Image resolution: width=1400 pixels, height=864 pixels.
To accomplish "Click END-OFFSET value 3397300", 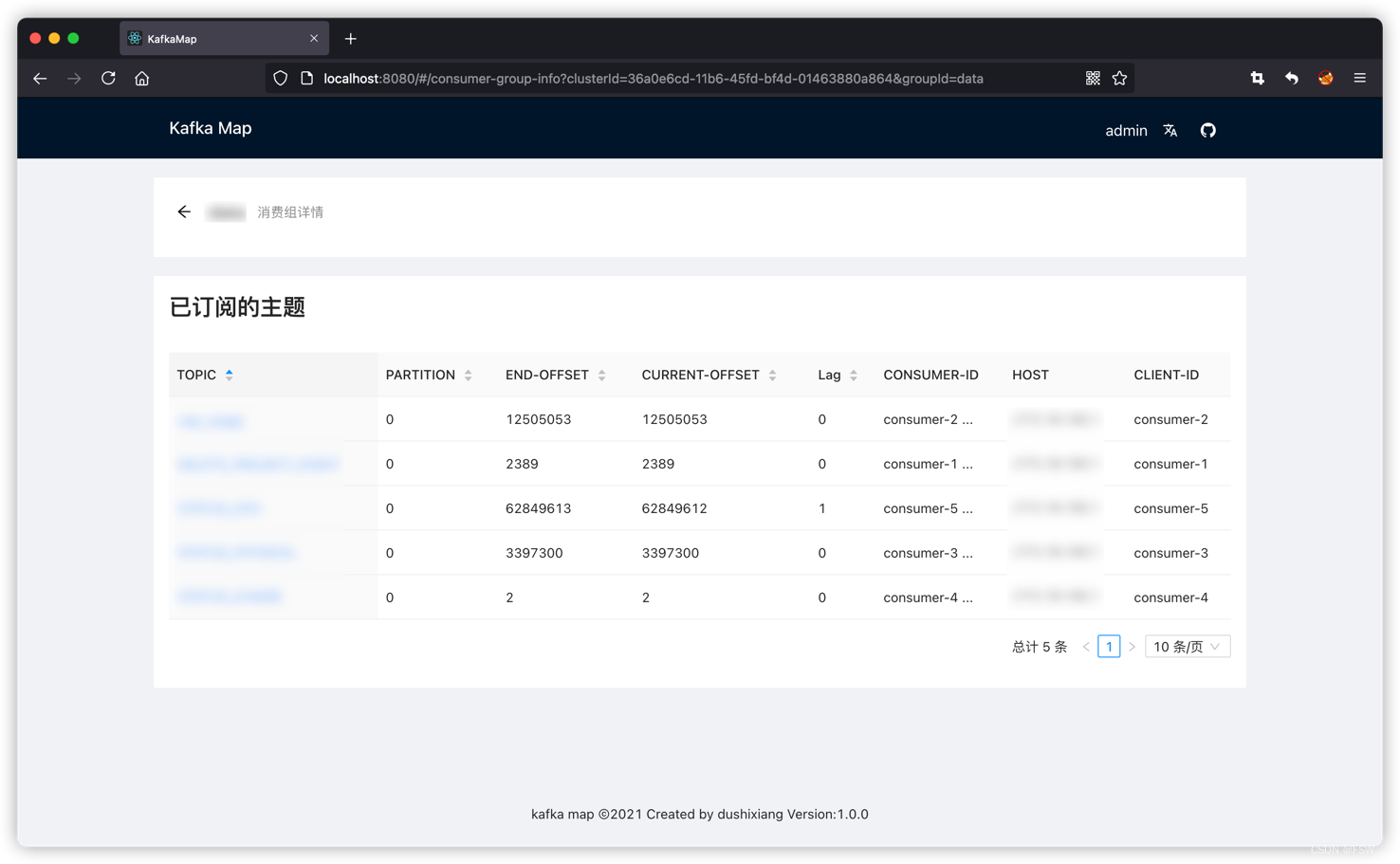I will click(x=534, y=553).
